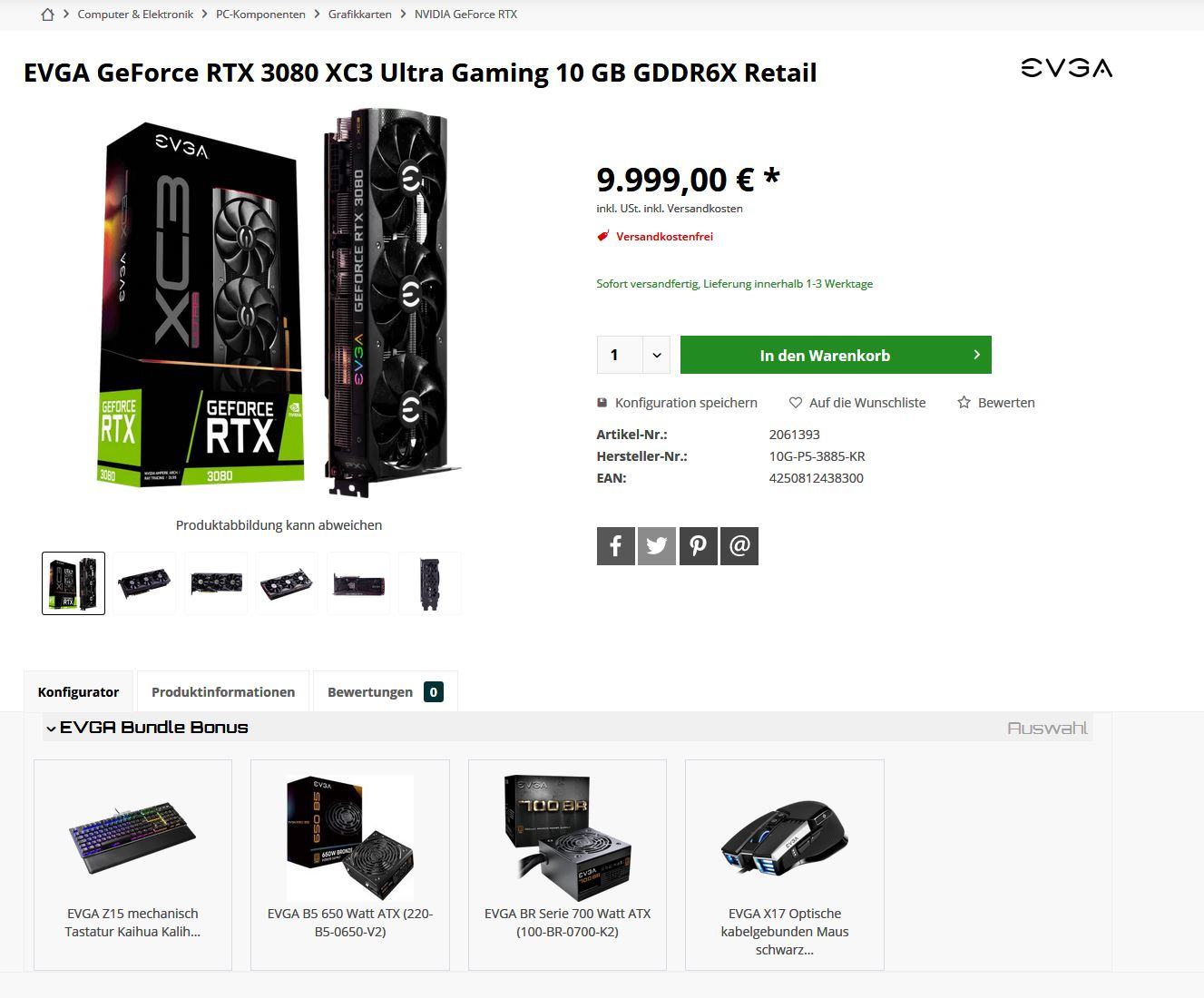View last product thumbnail of card side

tap(430, 583)
